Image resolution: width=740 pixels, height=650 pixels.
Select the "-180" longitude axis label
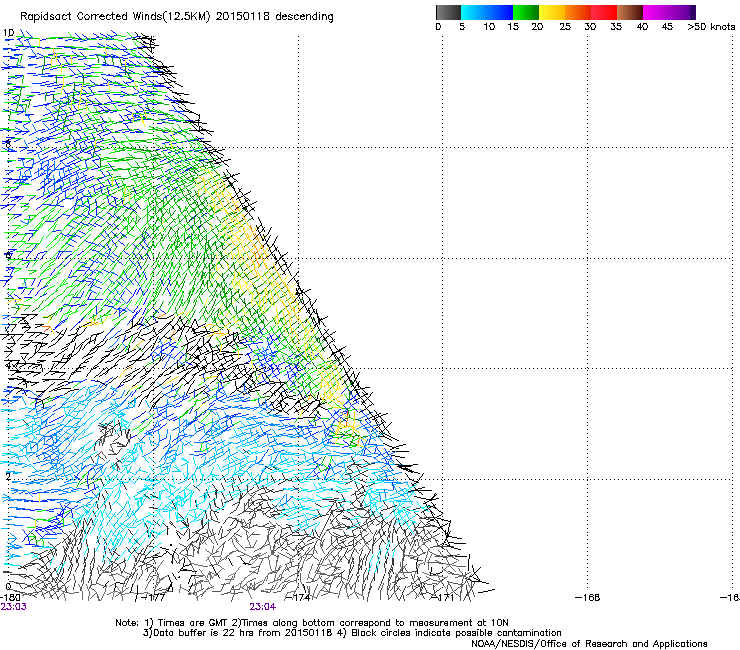click(10, 598)
